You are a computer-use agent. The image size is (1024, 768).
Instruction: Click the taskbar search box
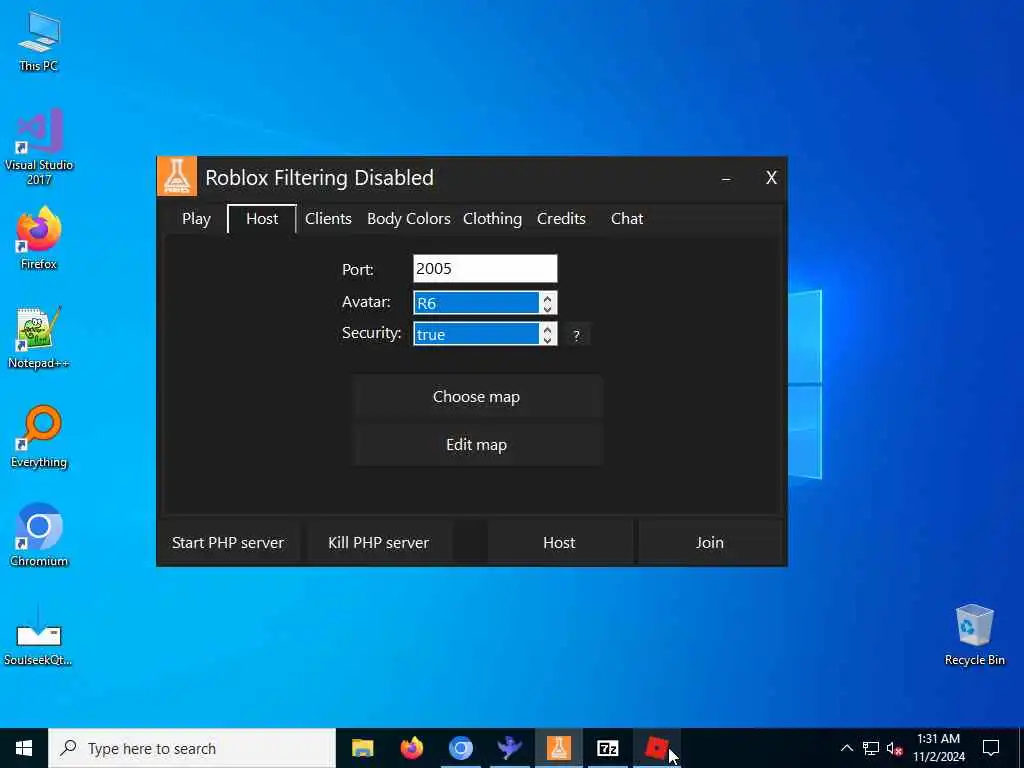[192, 748]
